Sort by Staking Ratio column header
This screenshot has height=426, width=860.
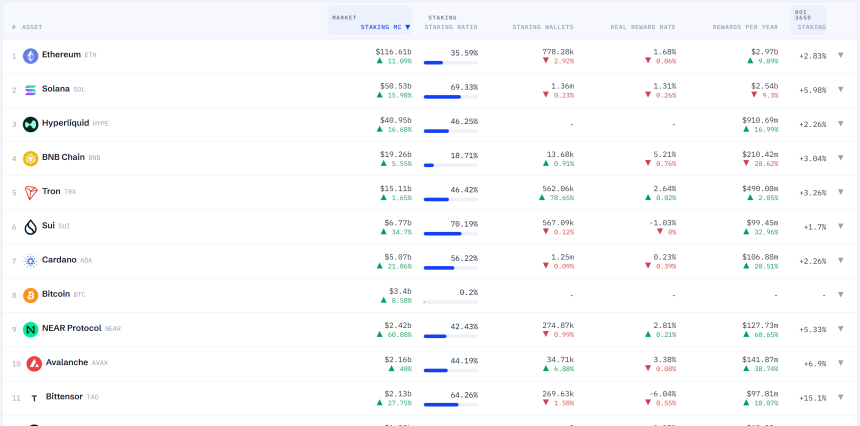tap(451, 27)
